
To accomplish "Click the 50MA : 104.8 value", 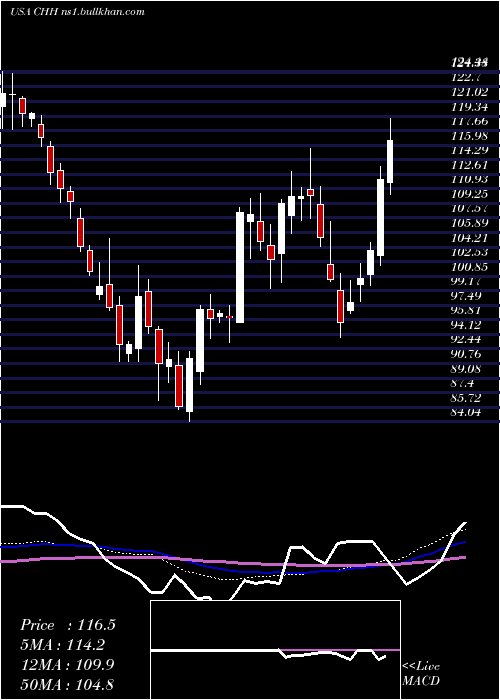I will coord(68,684).
